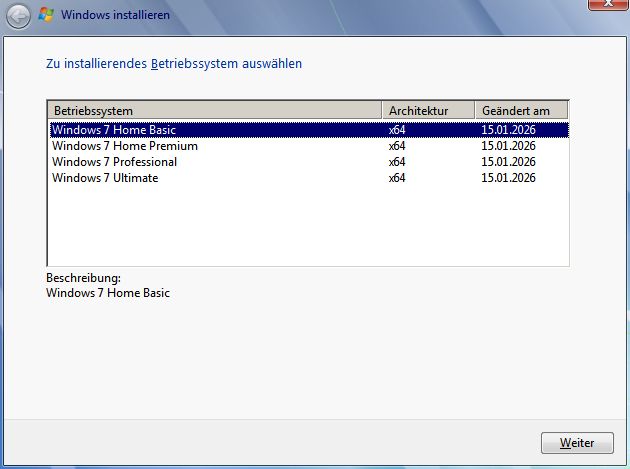The image size is (630, 469).
Task: Click x64 cell in Home Premium row
Action: point(397,146)
